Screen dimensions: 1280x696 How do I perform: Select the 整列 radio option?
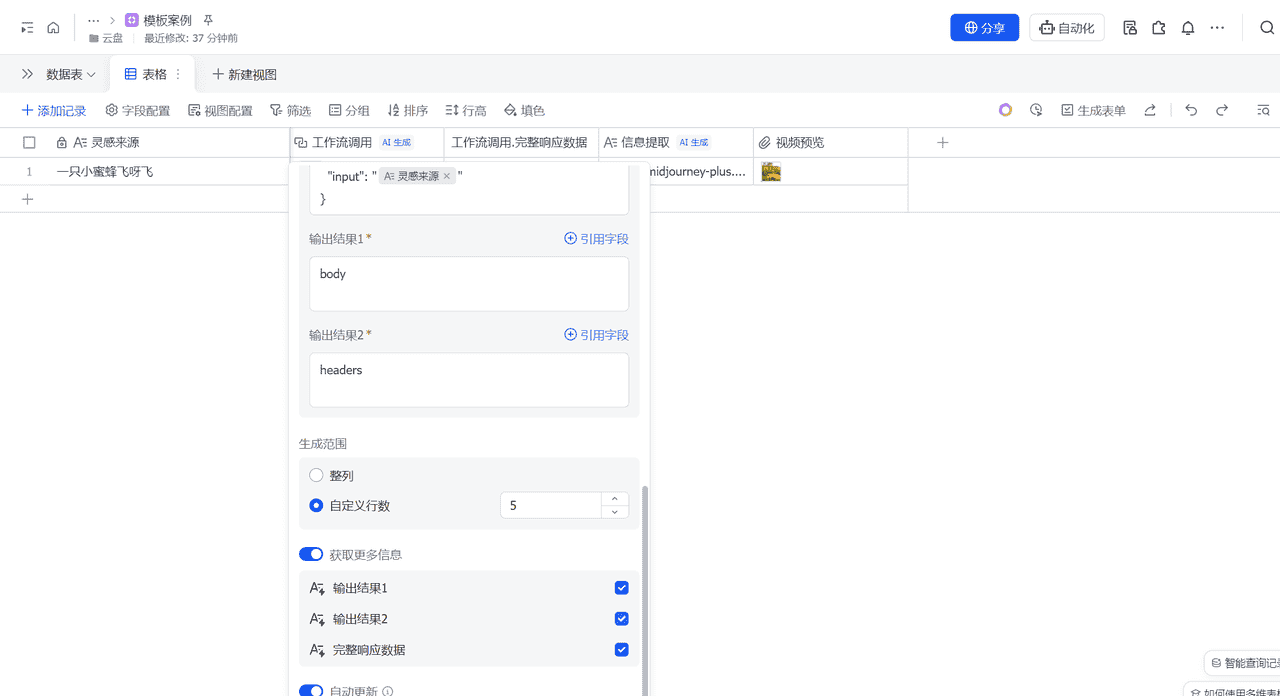pyautogui.click(x=315, y=475)
